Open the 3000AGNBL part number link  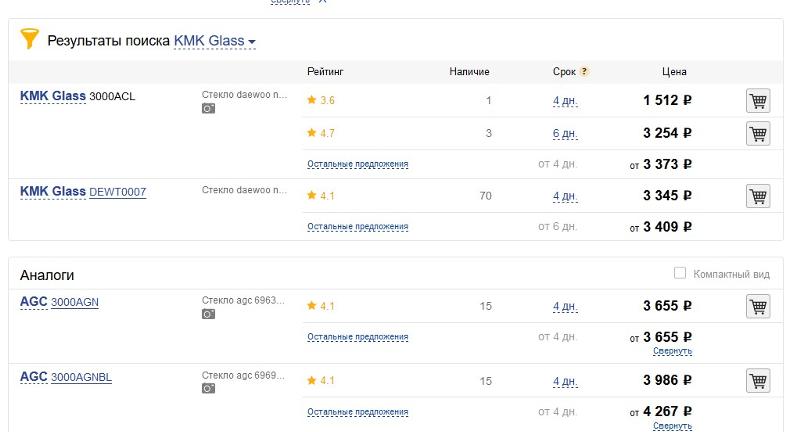[82, 377]
